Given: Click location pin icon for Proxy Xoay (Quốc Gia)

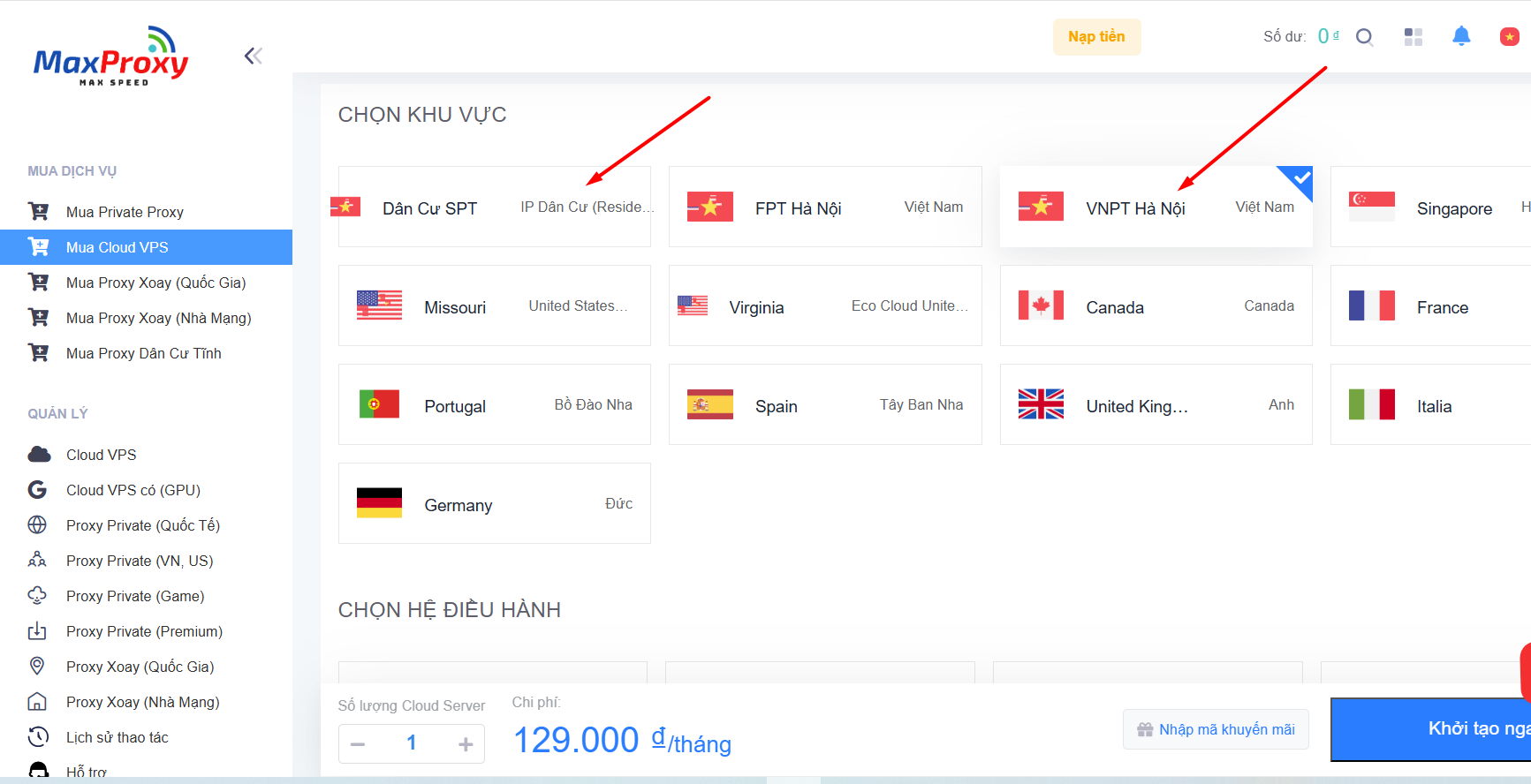Looking at the screenshot, I should (37, 667).
